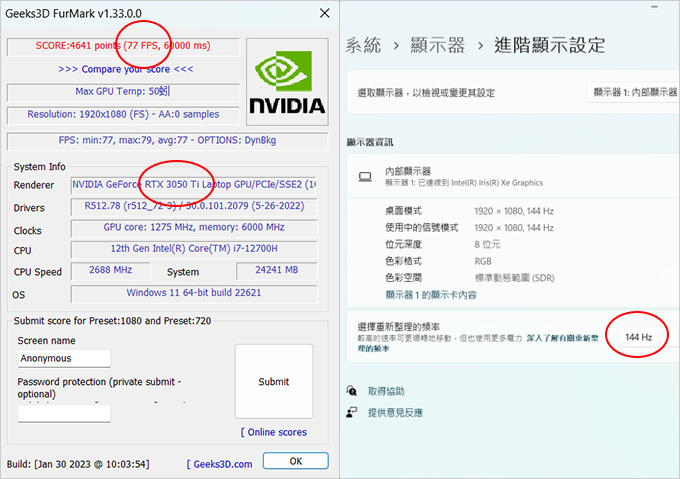Click the feedback person icon
This screenshot has width=680, height=479.
point(352,412)
